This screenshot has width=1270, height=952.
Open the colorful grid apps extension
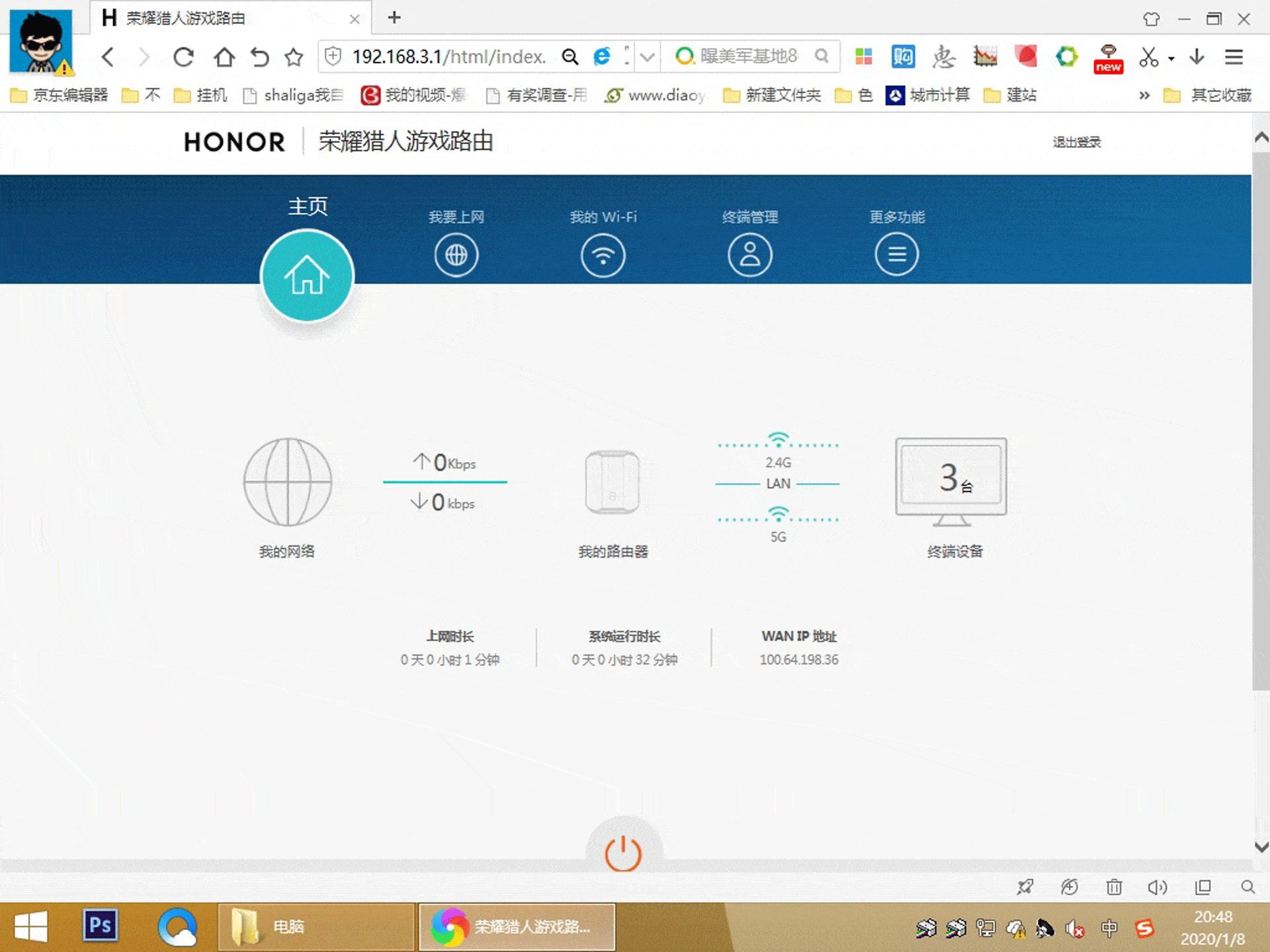(863, 57)
